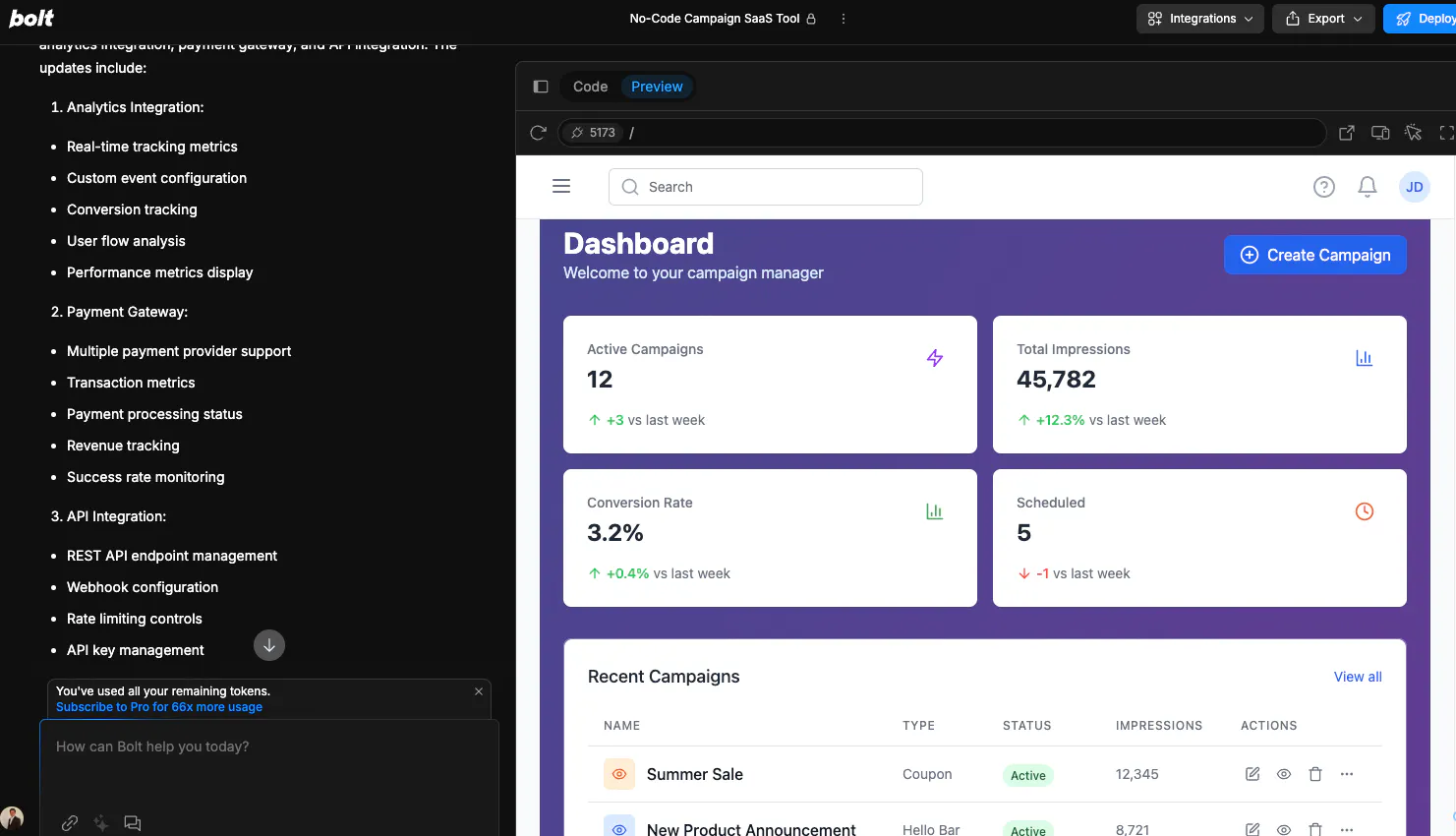Click the help question mark icon
The image size is (1456, 836).
[1324, 187]
